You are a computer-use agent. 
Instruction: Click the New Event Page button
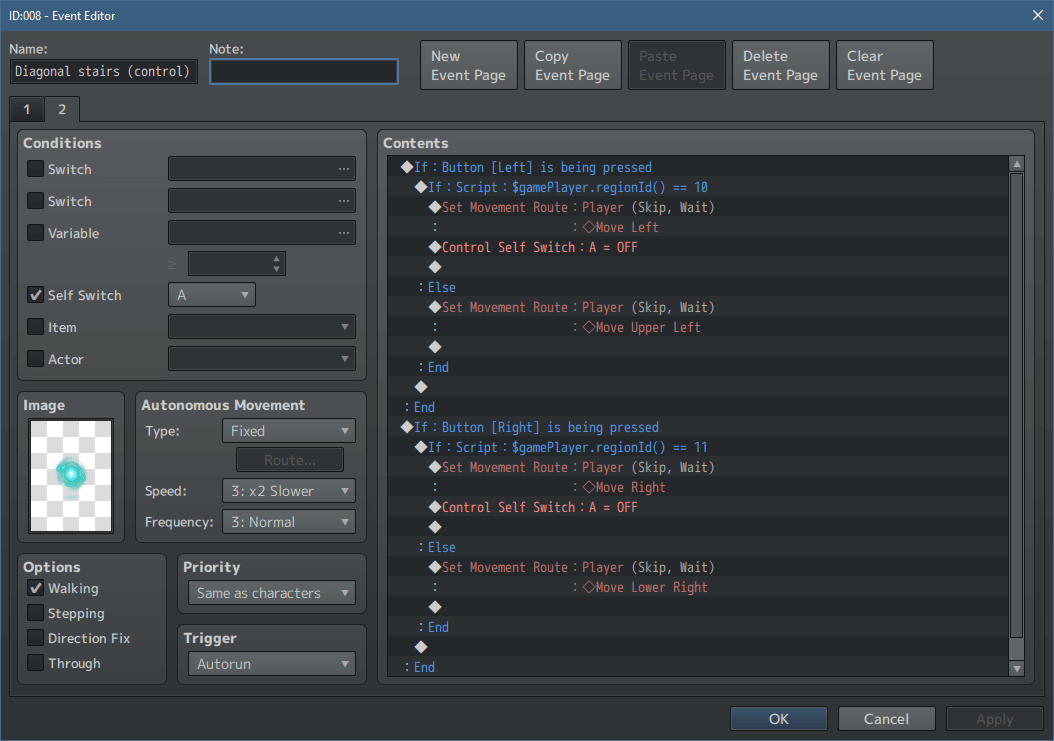(468, 65)
